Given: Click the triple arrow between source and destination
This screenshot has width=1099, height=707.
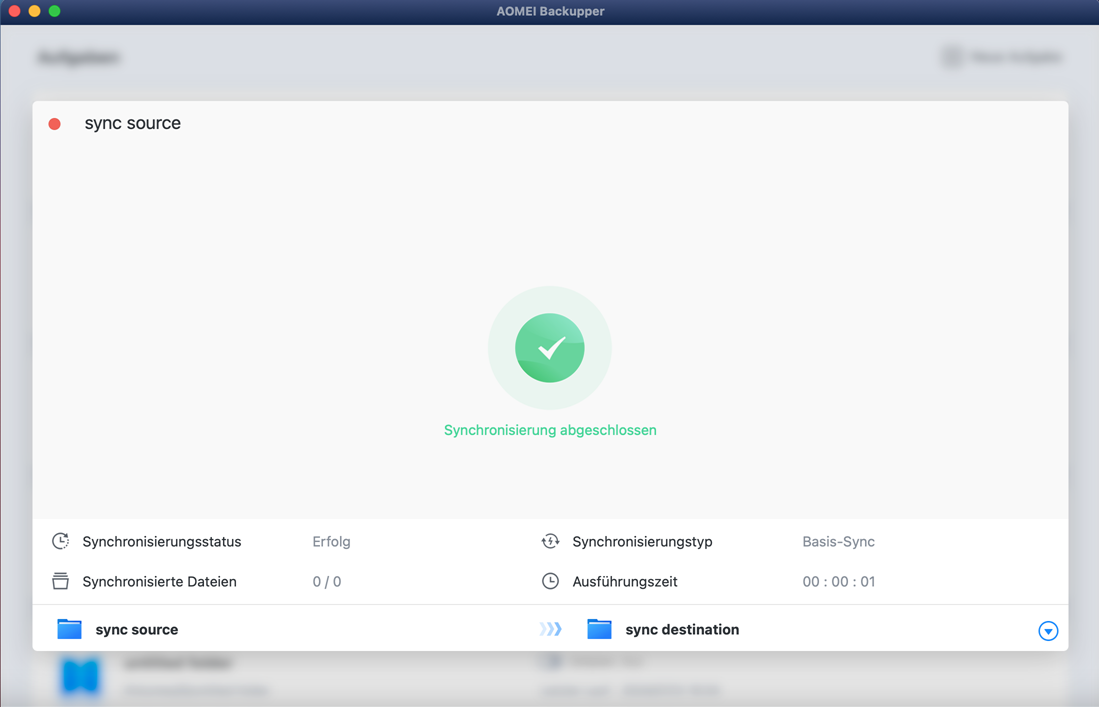Looking at the screenshot, I should (551, 629).
